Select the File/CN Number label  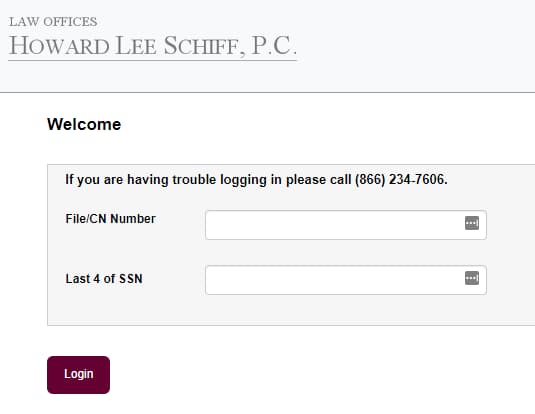coord(110,219)
